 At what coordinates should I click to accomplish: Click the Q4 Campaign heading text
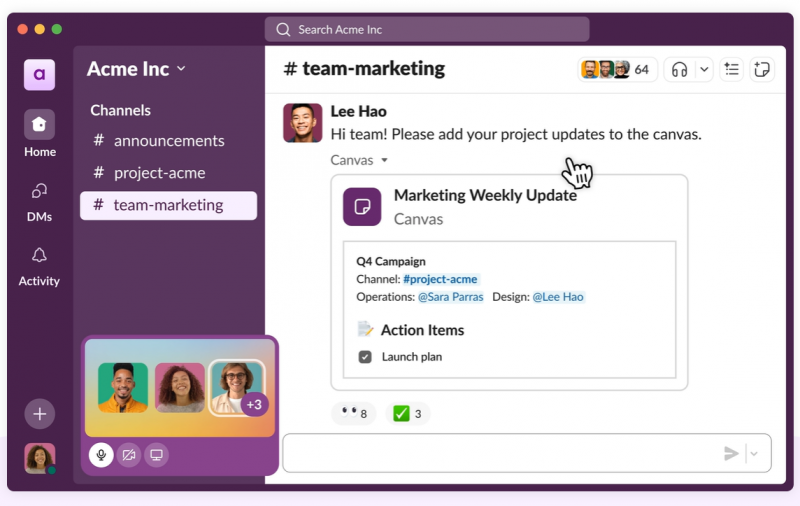coord(391,261)
